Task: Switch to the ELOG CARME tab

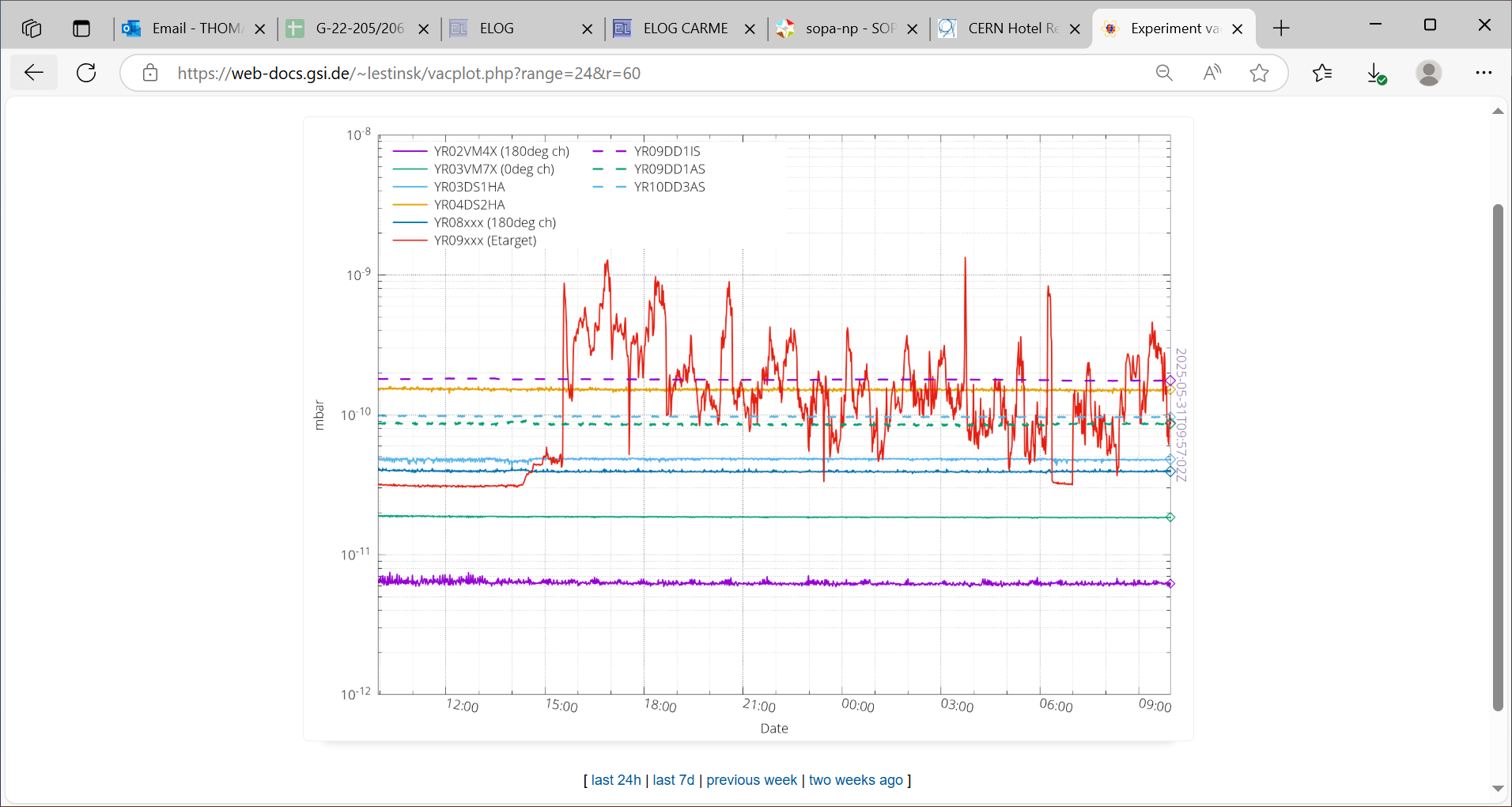Action: coord(685,28)
